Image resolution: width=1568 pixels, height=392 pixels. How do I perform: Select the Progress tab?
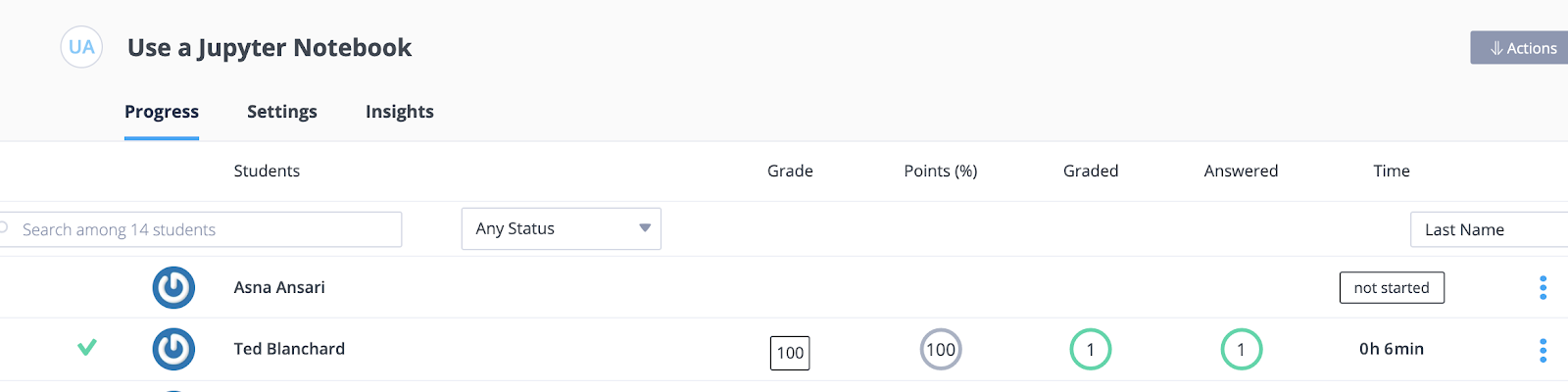pyautogui.click(x=162, y=112)
